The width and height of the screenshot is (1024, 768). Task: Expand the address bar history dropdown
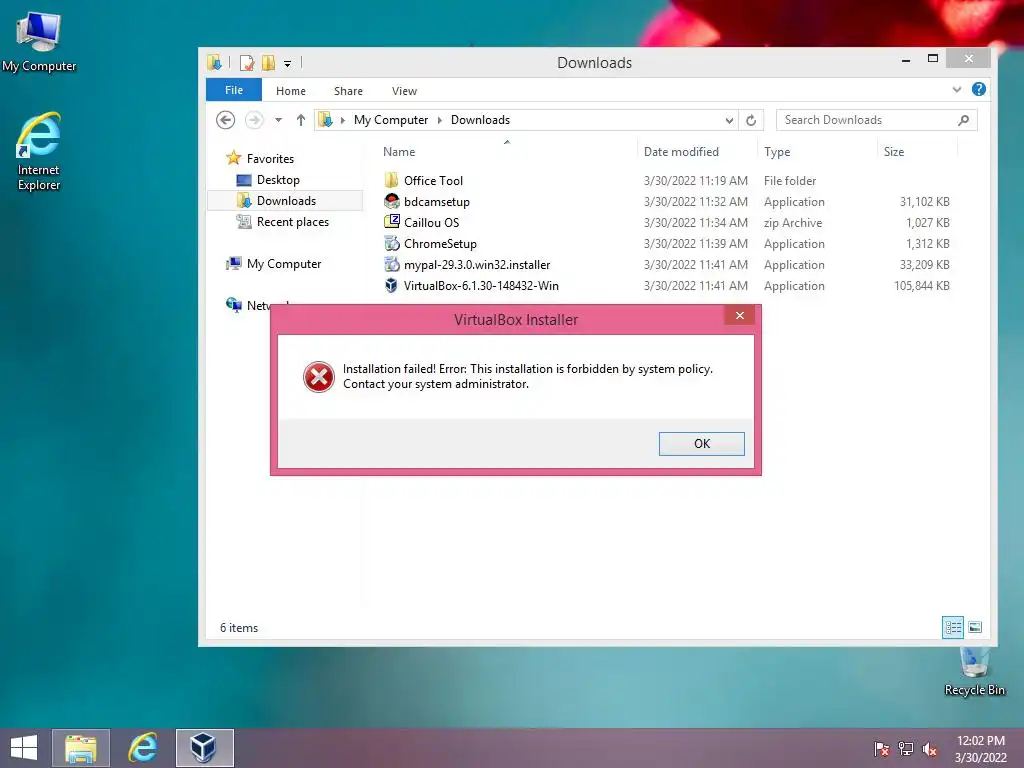(x=729, y=120)
